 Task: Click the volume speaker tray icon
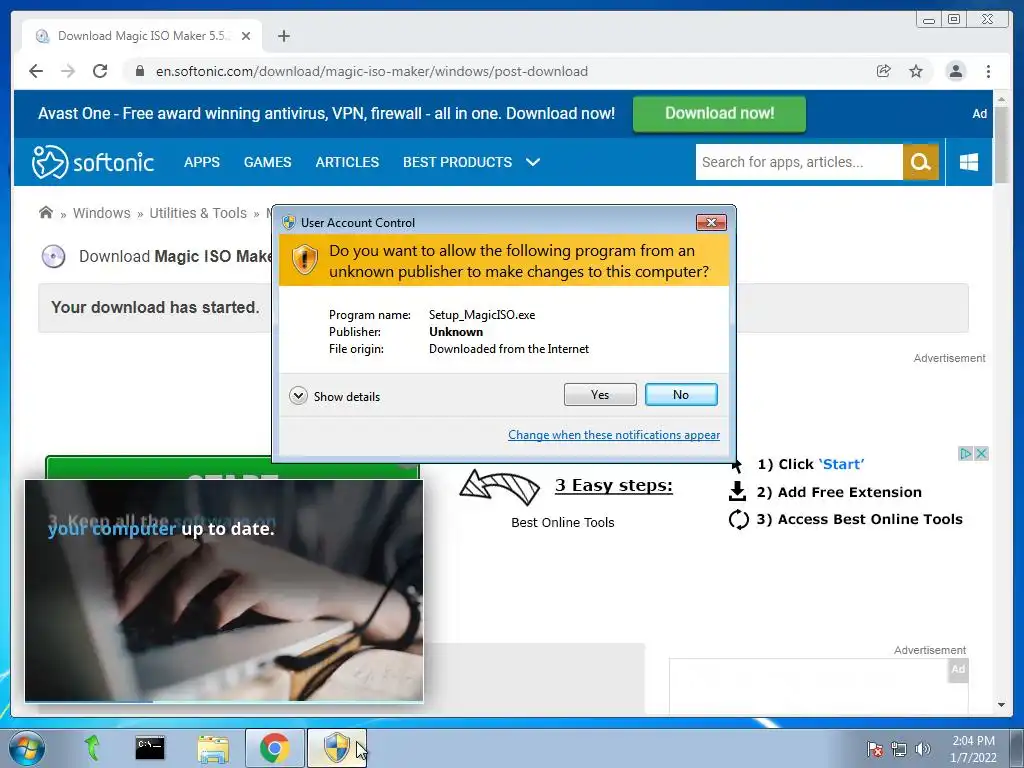pos(922,749)
